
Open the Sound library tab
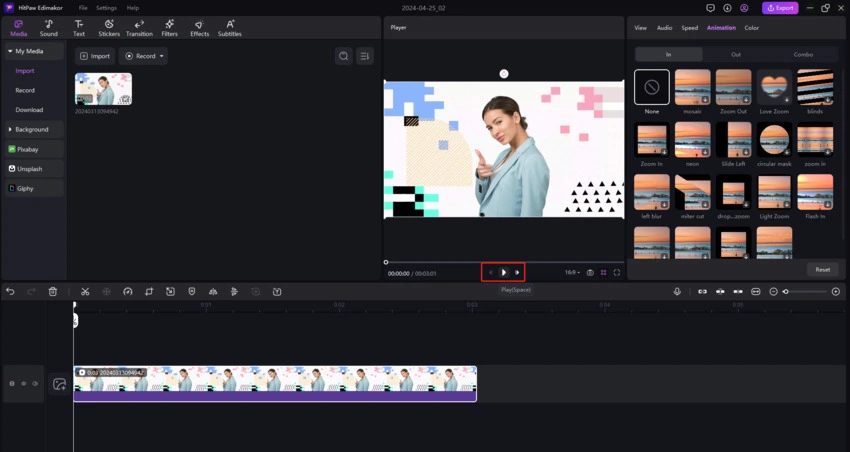point(48,28)
